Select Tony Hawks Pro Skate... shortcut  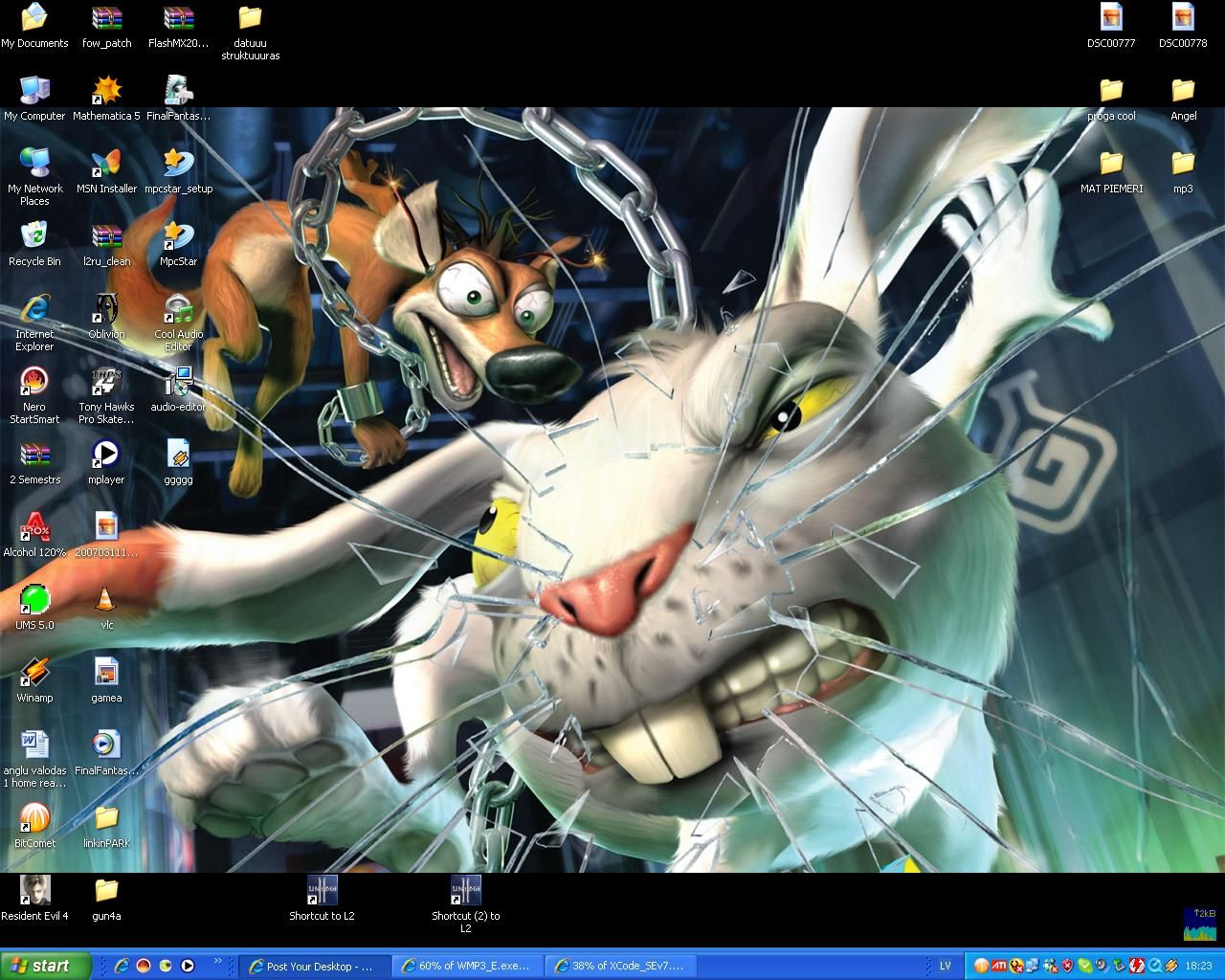[x=106, y=395]
